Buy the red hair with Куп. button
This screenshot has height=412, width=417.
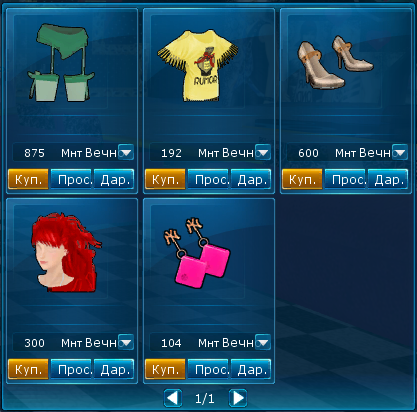(28, 369)
